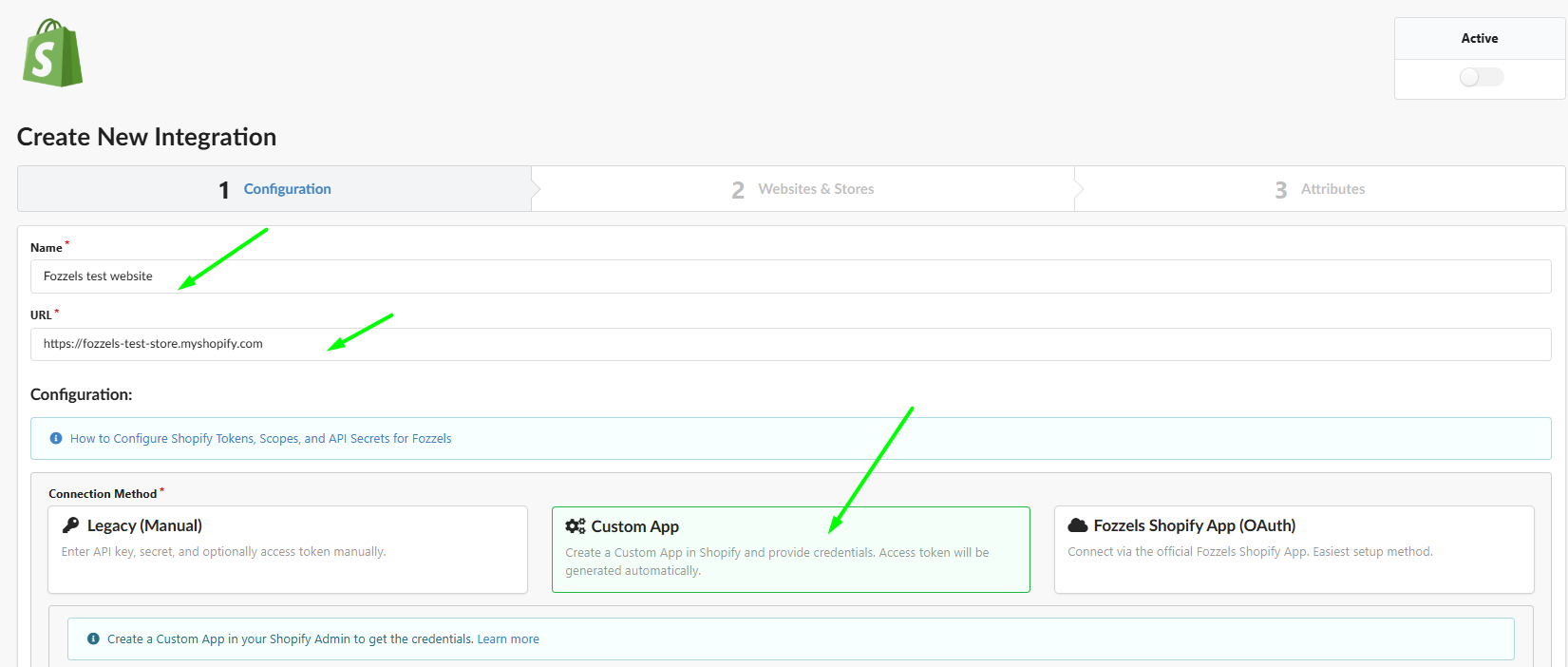This screenshot has width=1568, height=667.
Task: Open the How to Configure Shopify Tokens guide
Action: coord(260,439)
